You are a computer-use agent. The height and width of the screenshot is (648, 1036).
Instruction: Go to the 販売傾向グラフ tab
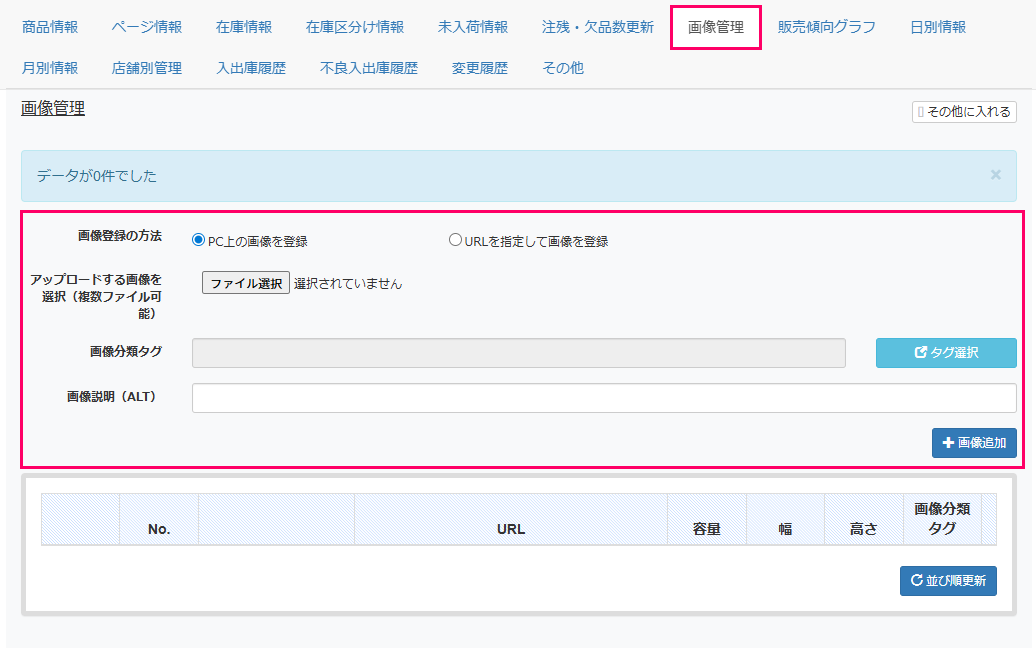click(827, 27)
